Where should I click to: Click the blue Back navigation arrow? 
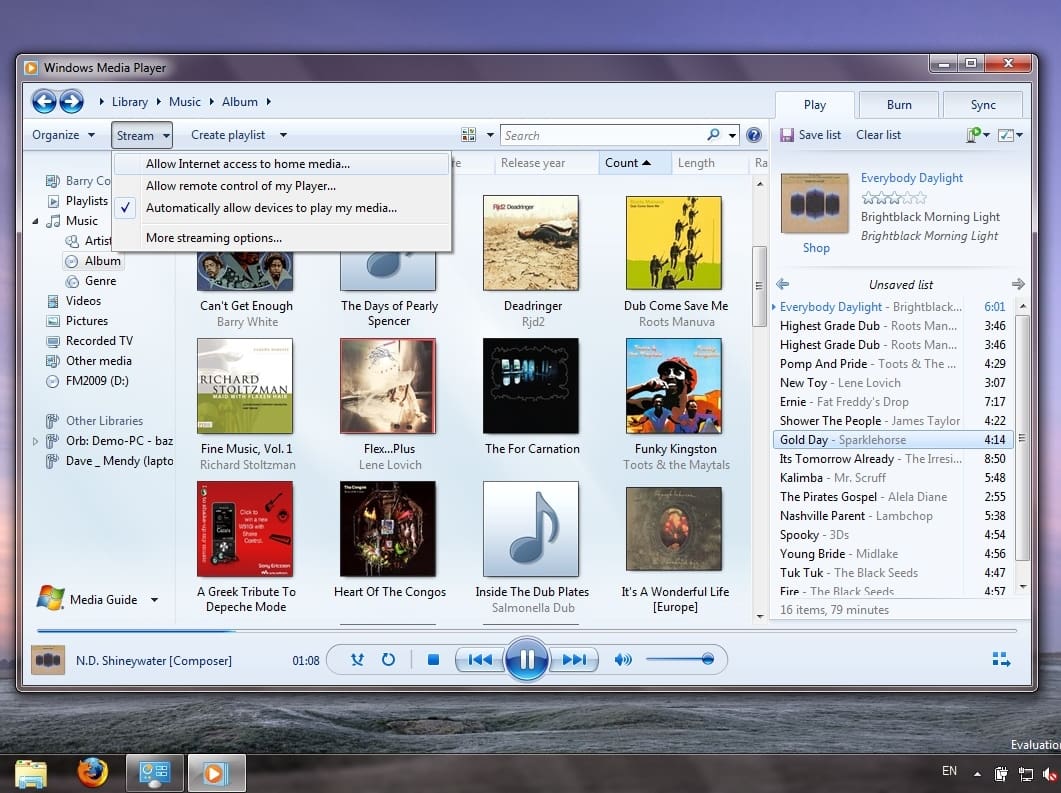[44, 101]
